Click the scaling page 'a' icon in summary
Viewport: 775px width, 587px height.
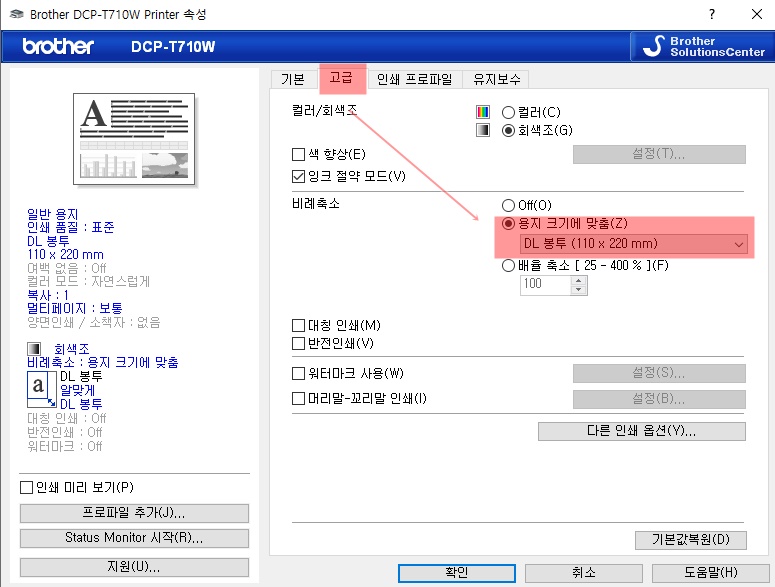click(x=42, y=389)
